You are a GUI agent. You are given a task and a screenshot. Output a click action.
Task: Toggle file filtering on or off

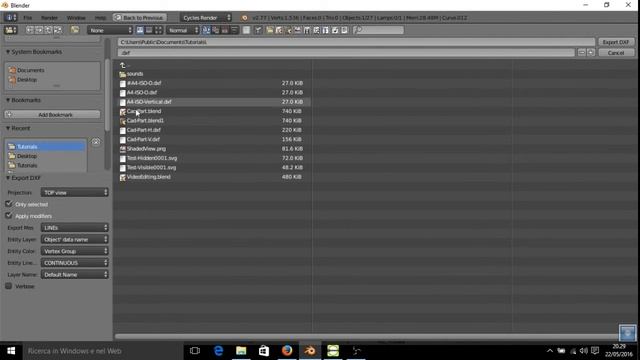click(258, 30)
